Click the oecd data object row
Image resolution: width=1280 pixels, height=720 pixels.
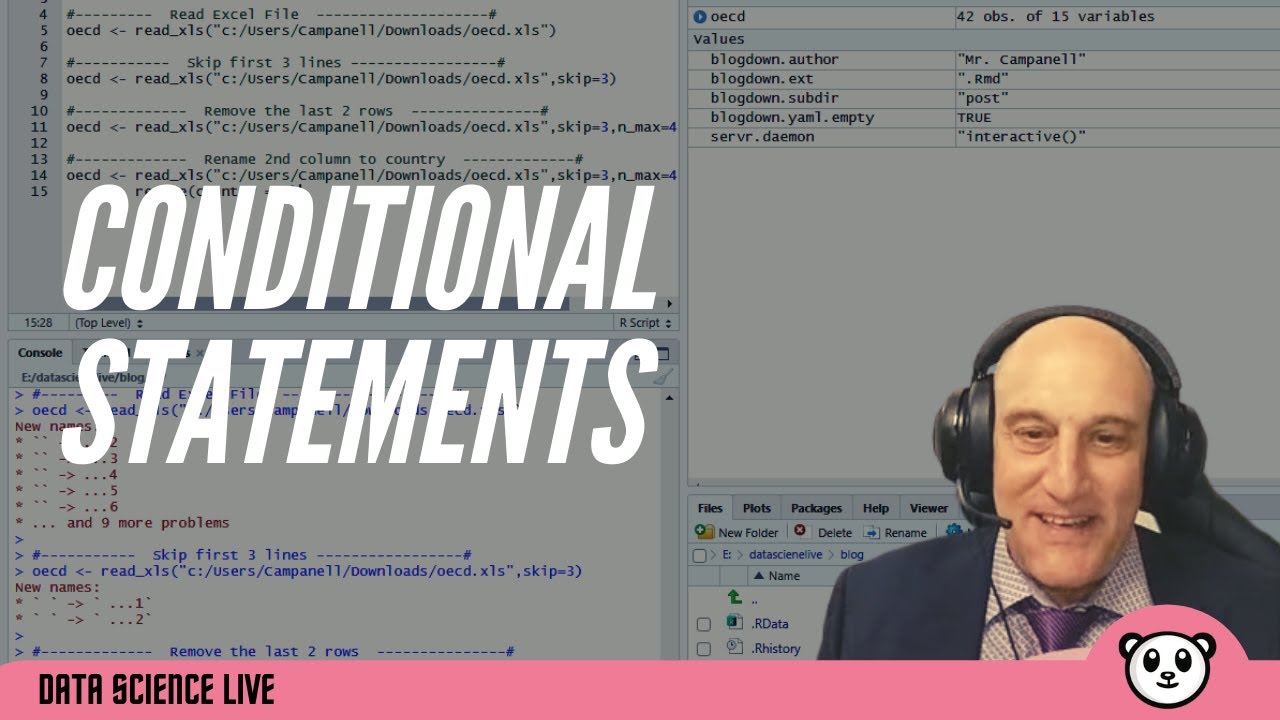(x=984, y=16)
